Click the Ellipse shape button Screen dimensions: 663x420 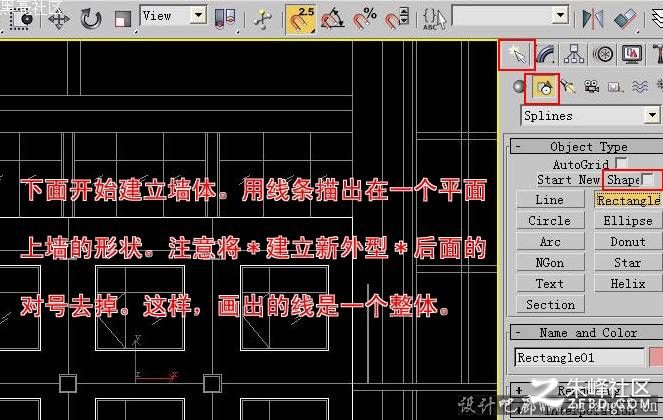pyautogui.click(x=628, y=221)
